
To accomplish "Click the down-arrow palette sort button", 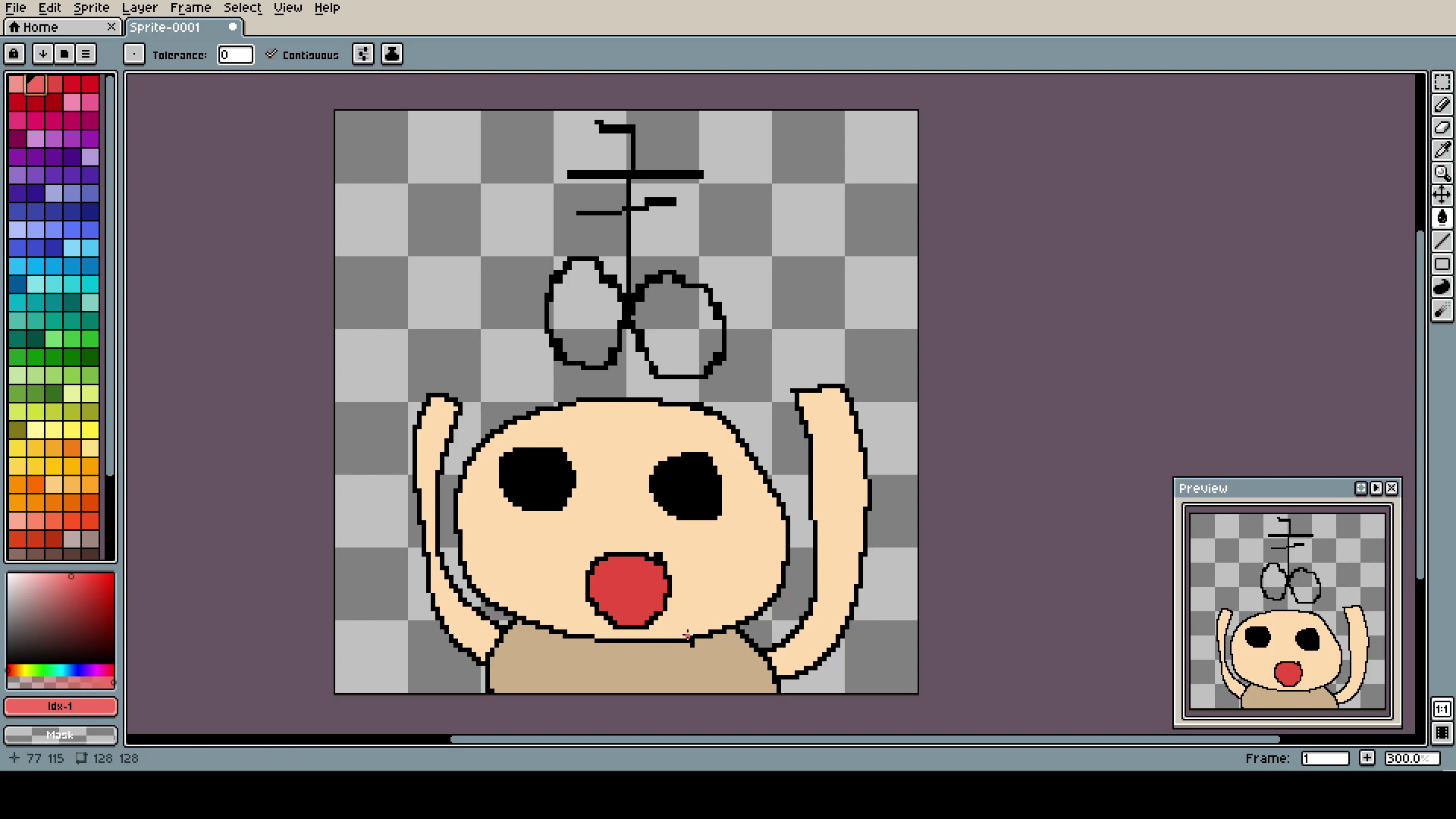I will click(43, 54).
